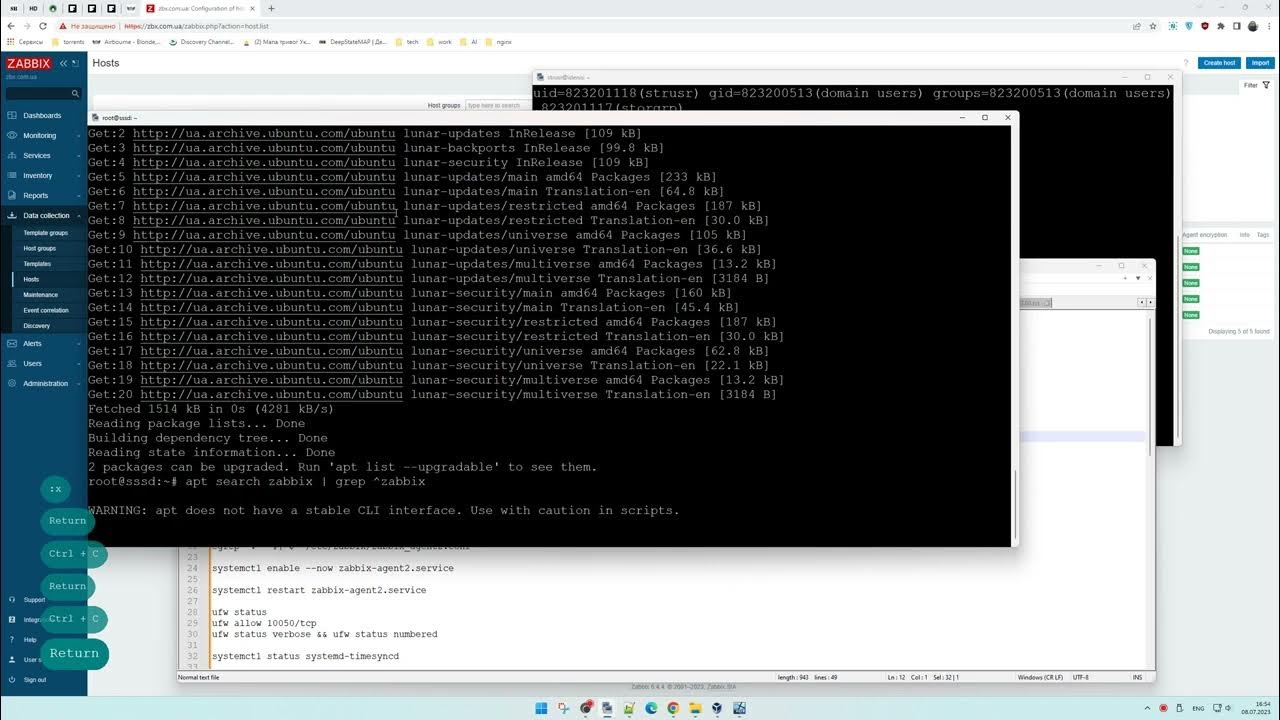Open Maintenance submenu item
This screenshot has height=720, width=1280.
click(41, 295)
